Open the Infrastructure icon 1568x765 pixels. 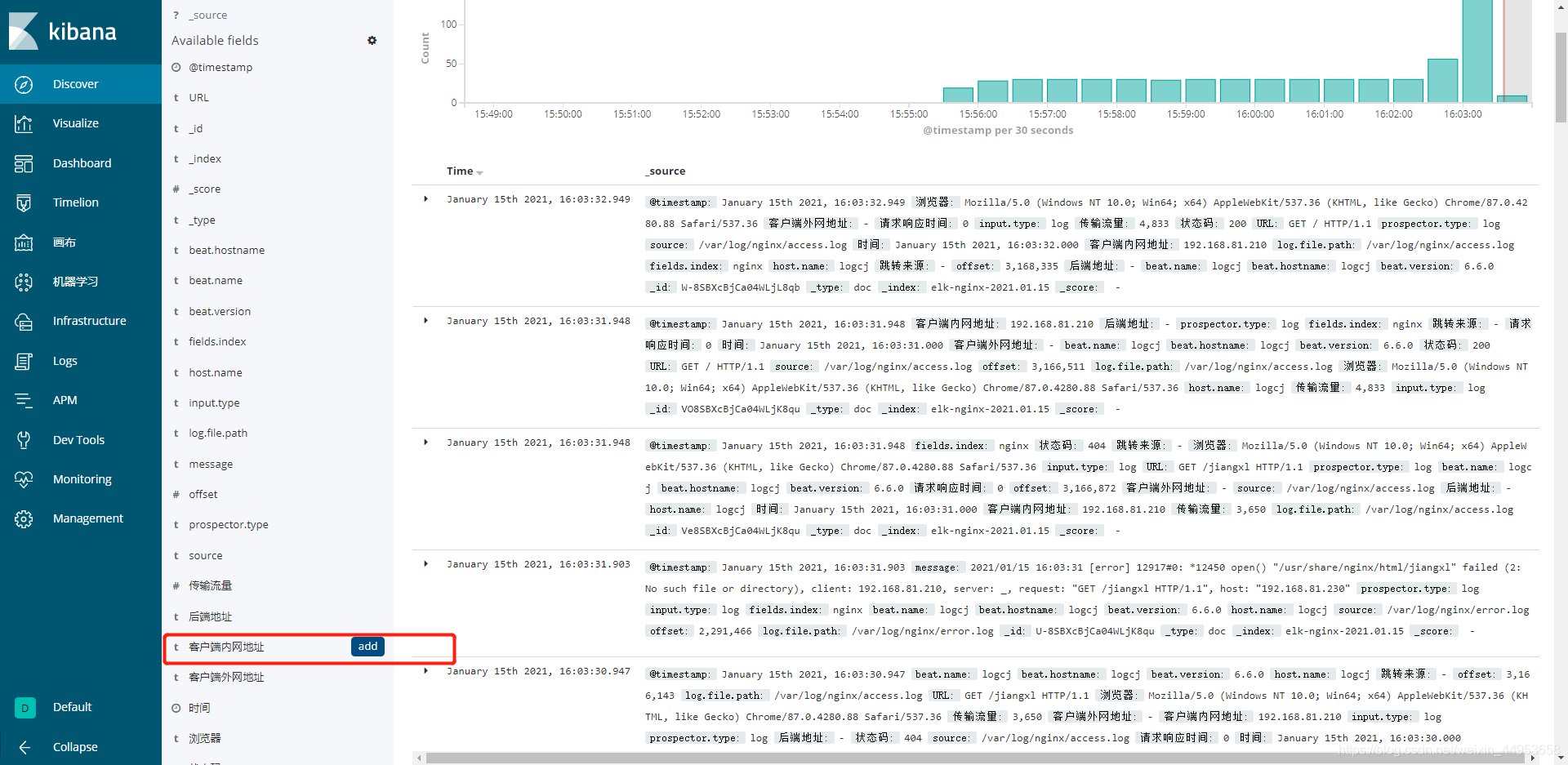24,321
